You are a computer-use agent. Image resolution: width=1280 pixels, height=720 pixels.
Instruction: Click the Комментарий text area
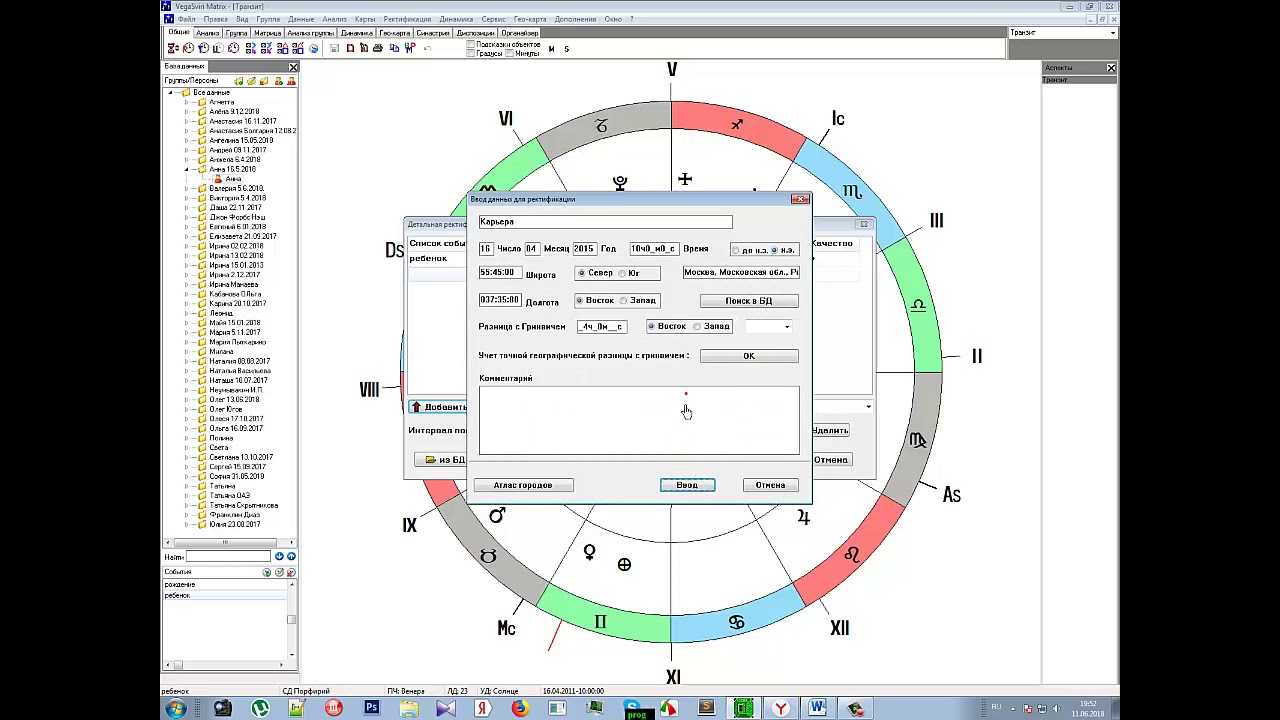click(x=639, y=420)
